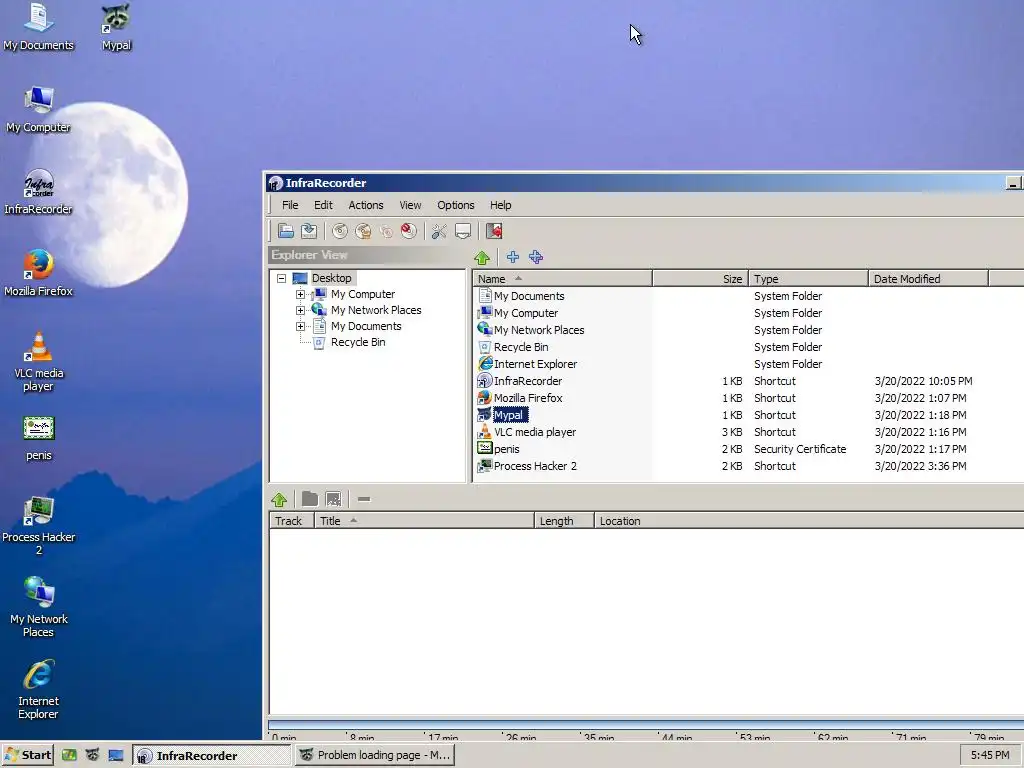This screenshot has height=768, width=1024.
Task: Select the Mozilla Firefox row in file list
Action: [748, 398]
